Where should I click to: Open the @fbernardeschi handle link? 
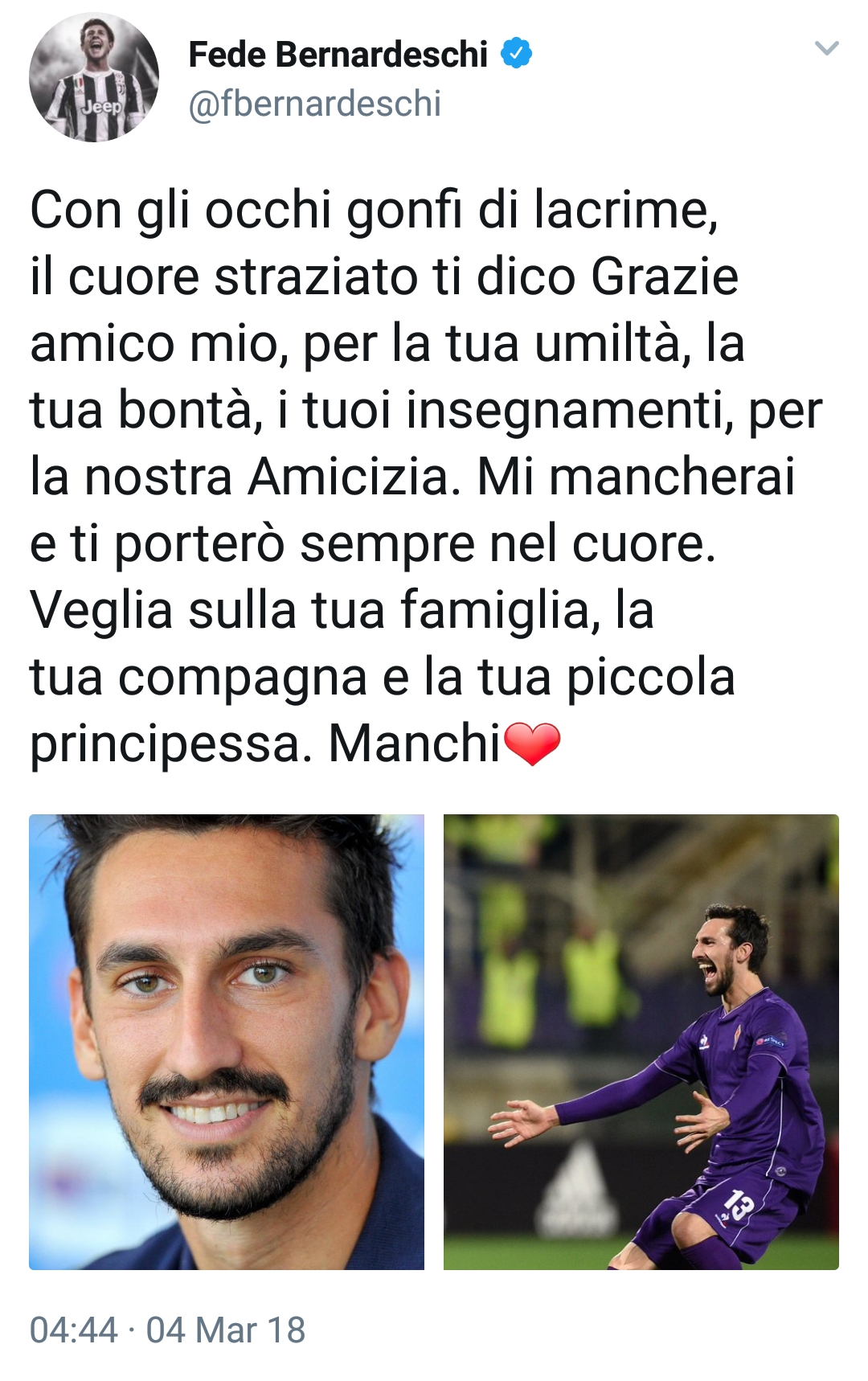coord(314,104)
